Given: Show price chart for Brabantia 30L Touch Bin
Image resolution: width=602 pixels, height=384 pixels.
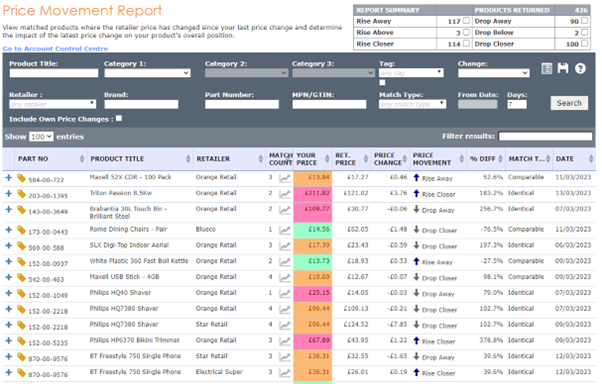Looking at the screenshot, I should [284, 210].
